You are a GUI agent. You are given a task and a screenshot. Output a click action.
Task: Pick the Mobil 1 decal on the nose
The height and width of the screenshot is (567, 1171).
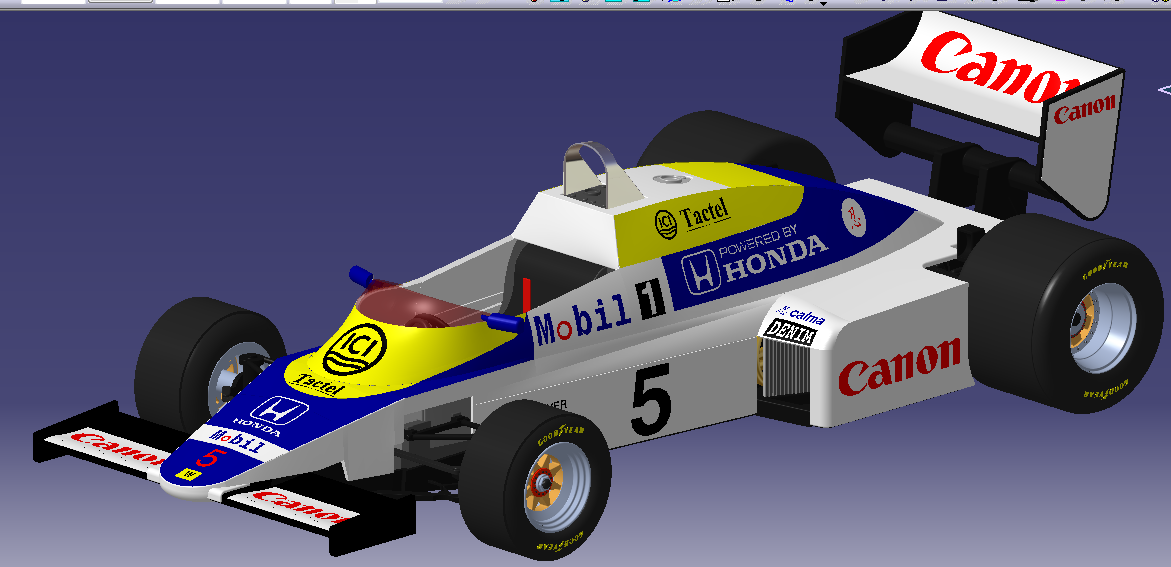pos(235,441)
